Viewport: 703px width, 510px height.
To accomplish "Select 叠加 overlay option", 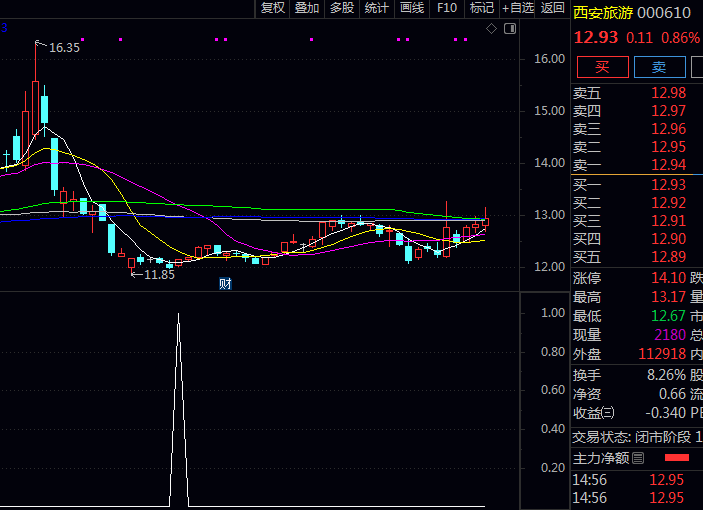I will tap(307, 8).
